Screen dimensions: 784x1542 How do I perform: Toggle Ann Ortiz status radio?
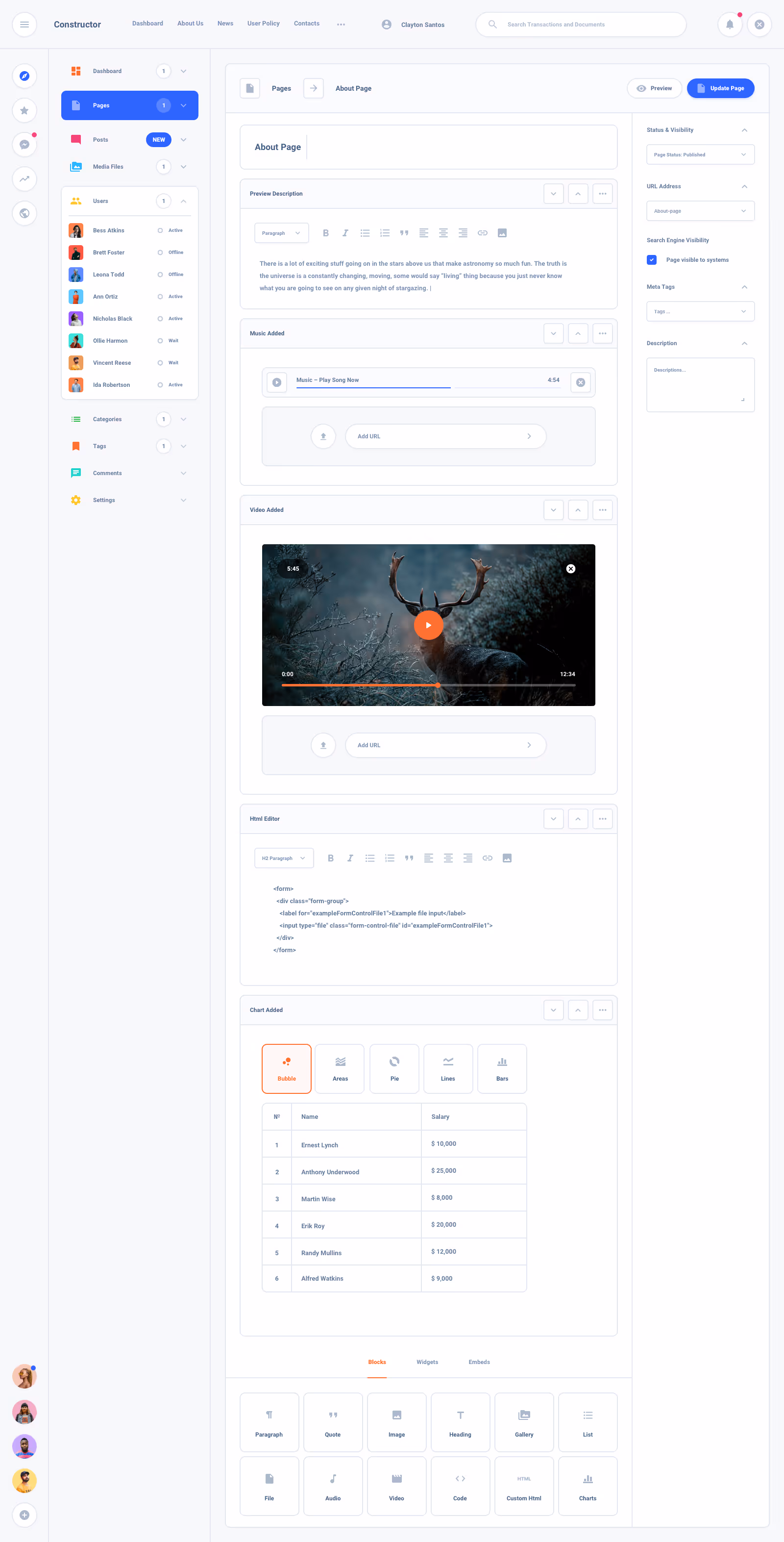[160, 297]
